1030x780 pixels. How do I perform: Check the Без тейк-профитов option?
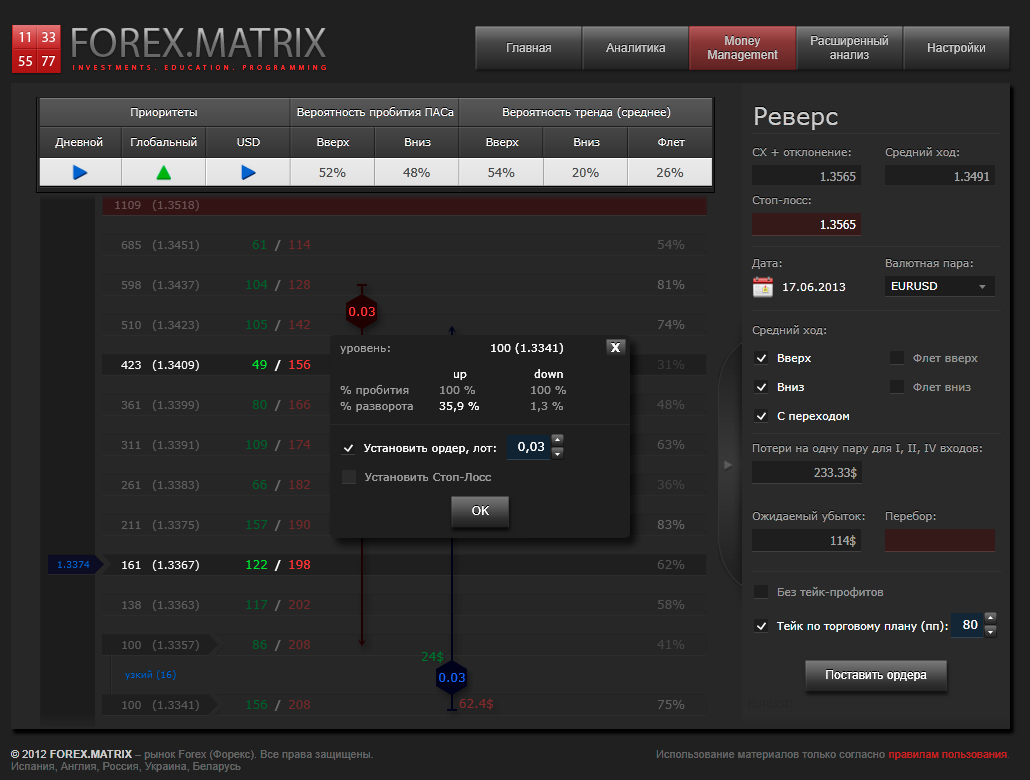(761, 592)
